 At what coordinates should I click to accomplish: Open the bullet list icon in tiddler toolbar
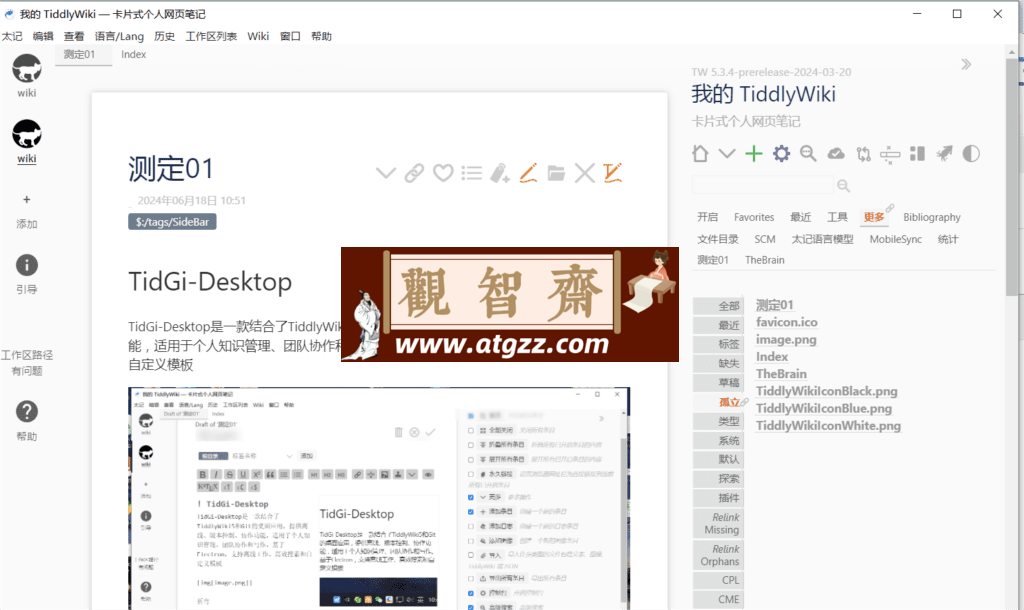pyautogui.click(x=472, y=173)
